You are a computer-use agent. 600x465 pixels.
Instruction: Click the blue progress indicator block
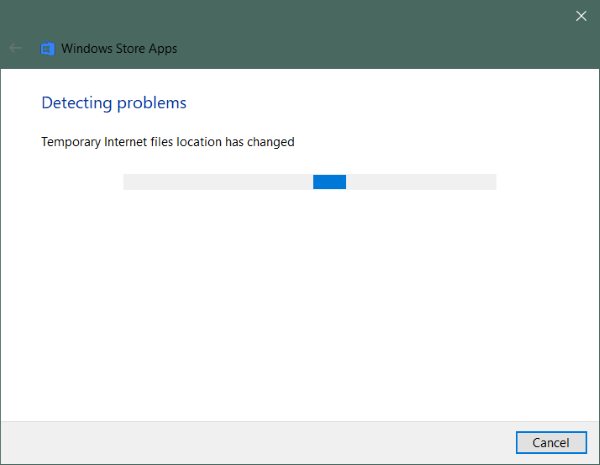(329, 181)
